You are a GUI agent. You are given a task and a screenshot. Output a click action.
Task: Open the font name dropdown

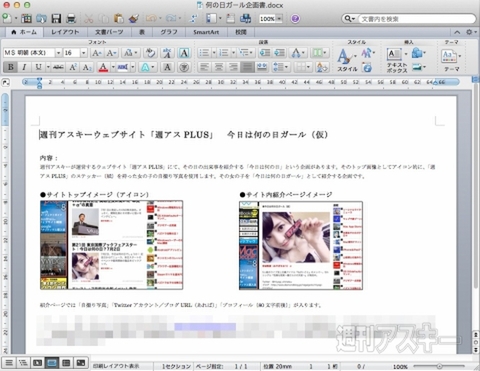click(58, 53)
